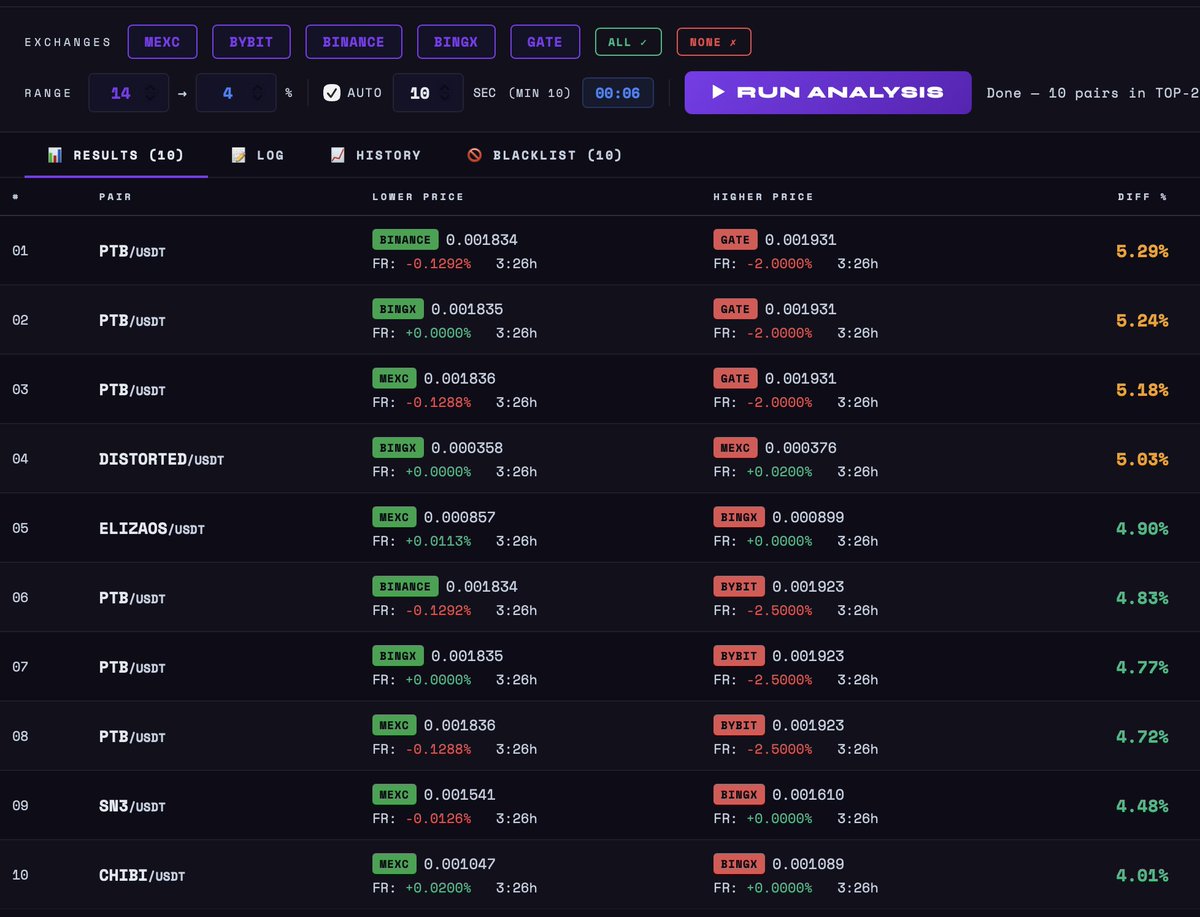The width and height of the screenshot is (1200, 917).
Task: Click BYBIT badge in row 06
Action: pos(739,587)
